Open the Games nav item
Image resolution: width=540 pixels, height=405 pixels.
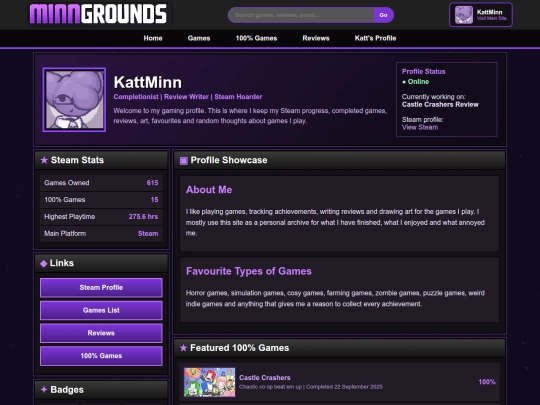(199, 38)
